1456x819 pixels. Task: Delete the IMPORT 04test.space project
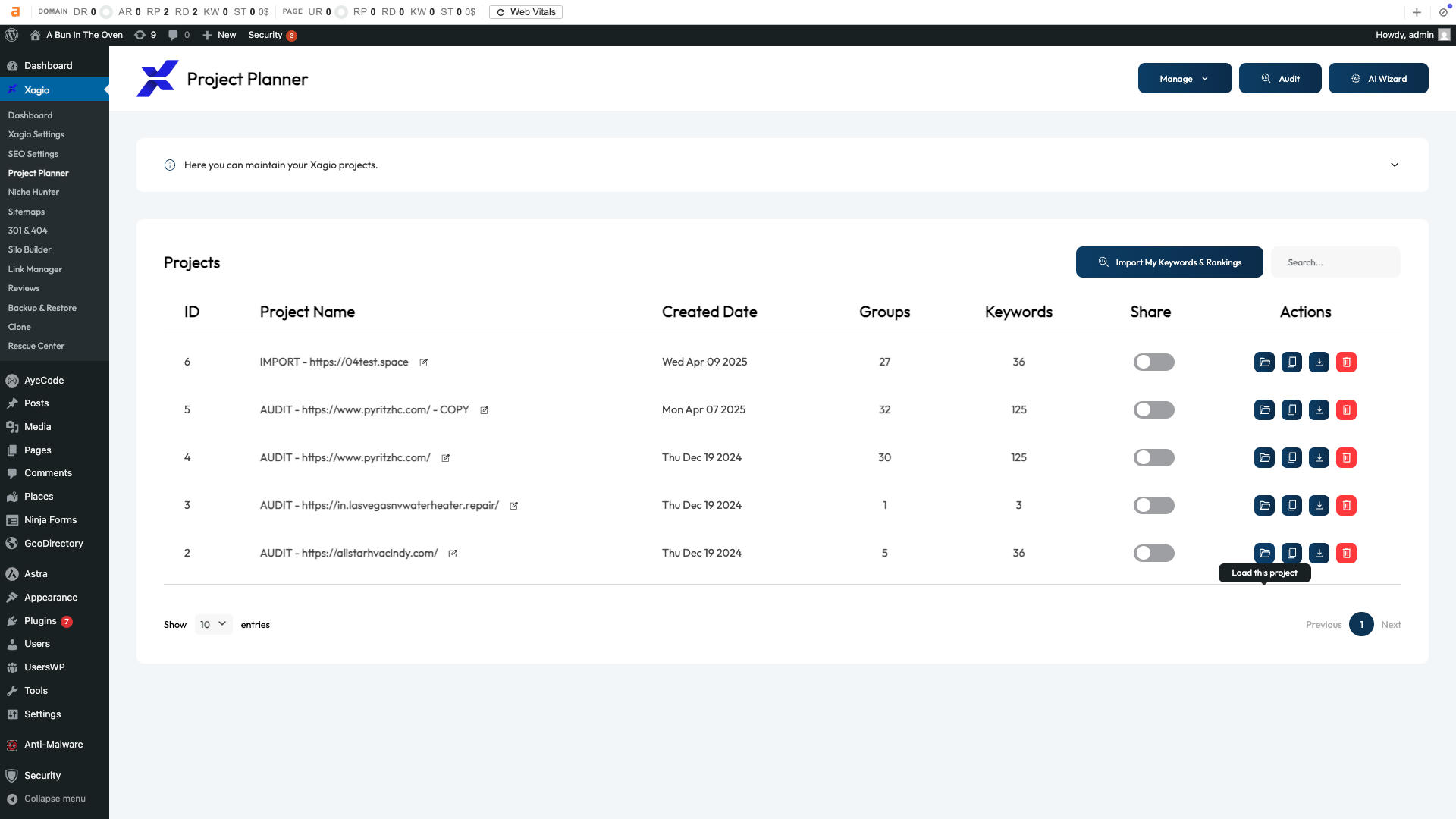(1346, 362)
